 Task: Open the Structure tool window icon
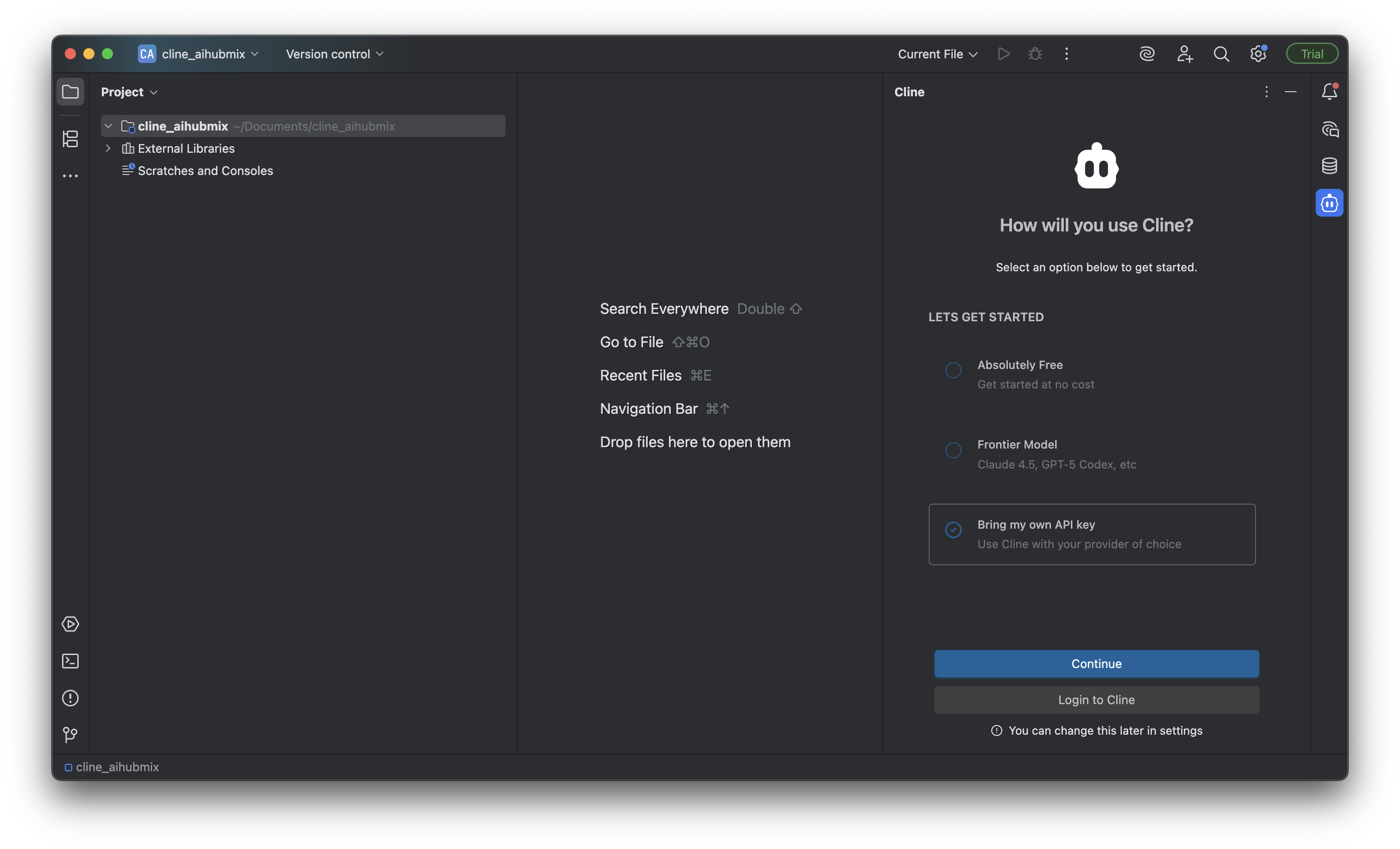(70, 139)
